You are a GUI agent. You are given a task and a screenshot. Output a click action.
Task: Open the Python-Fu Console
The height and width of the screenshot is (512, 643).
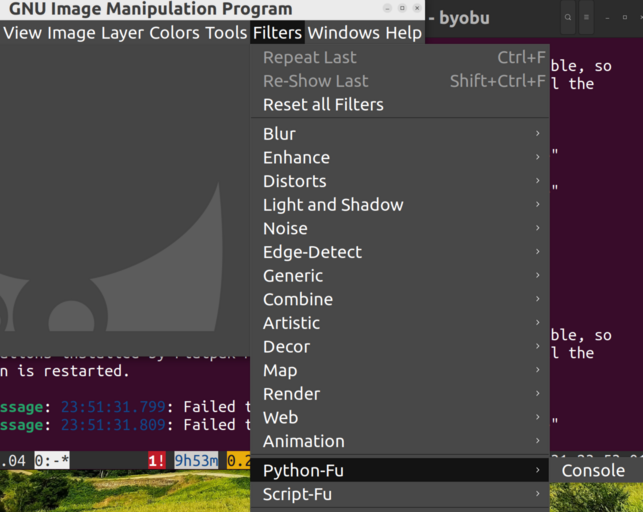point(596,470)
